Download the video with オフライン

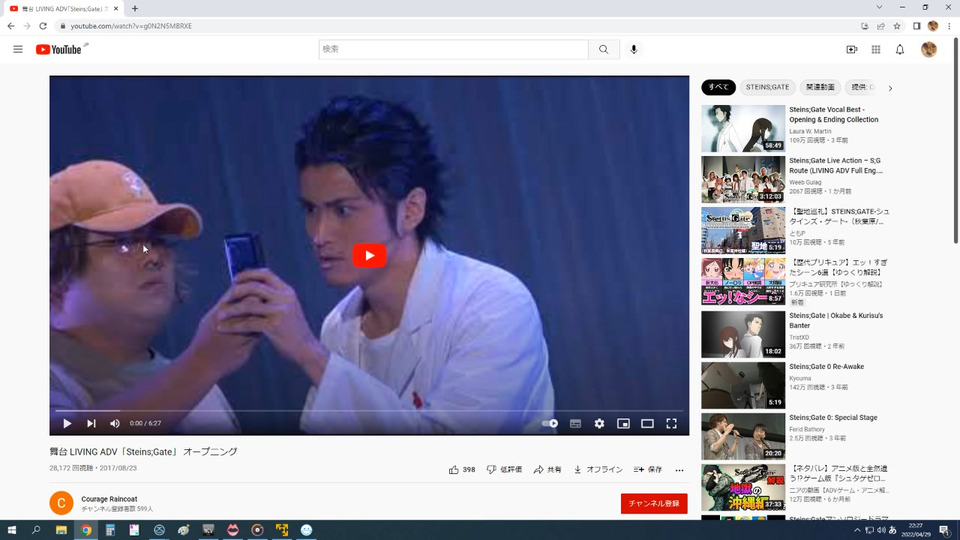click(598, 470)
